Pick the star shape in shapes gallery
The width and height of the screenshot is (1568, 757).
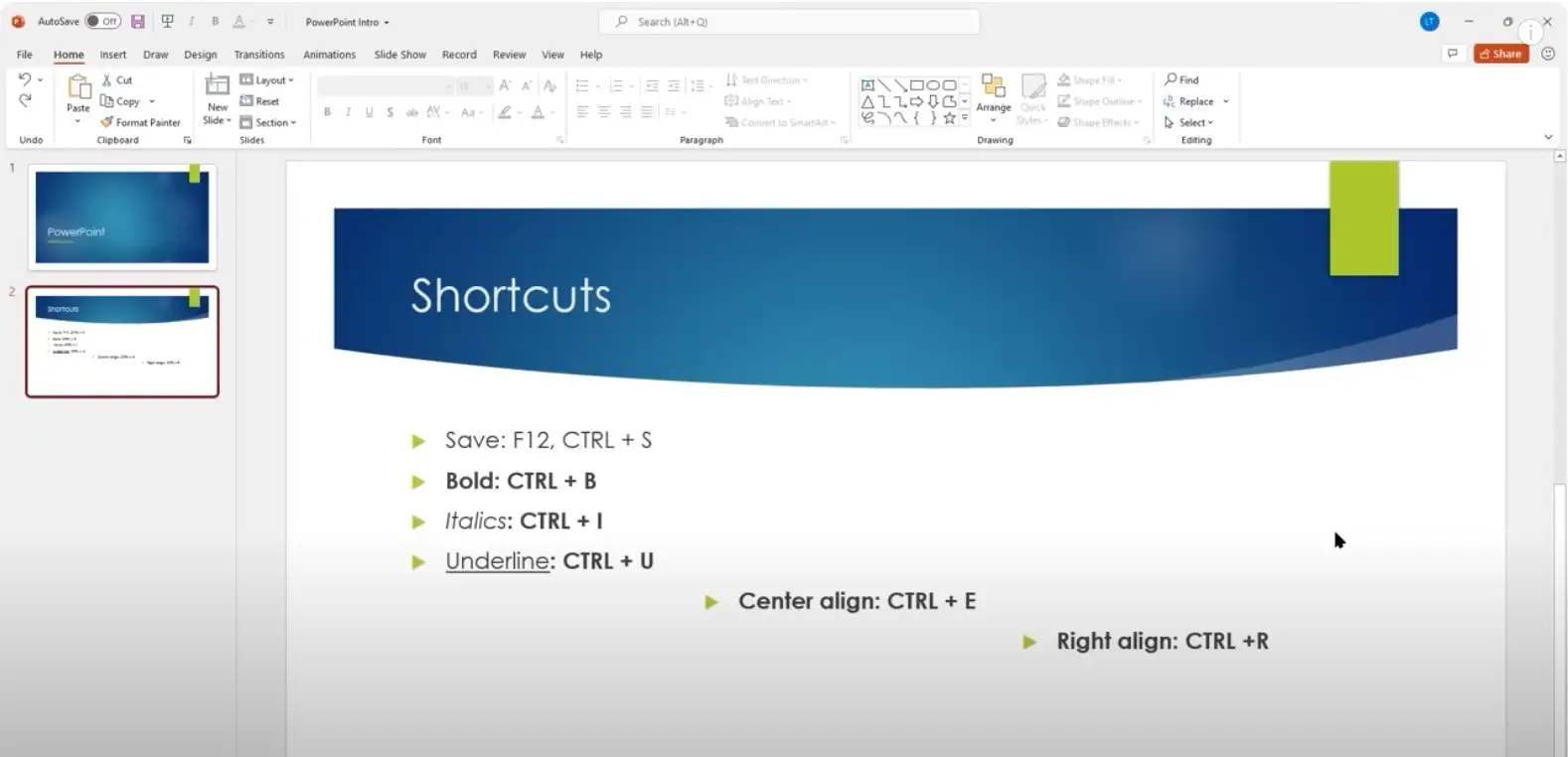click(949, 118)
